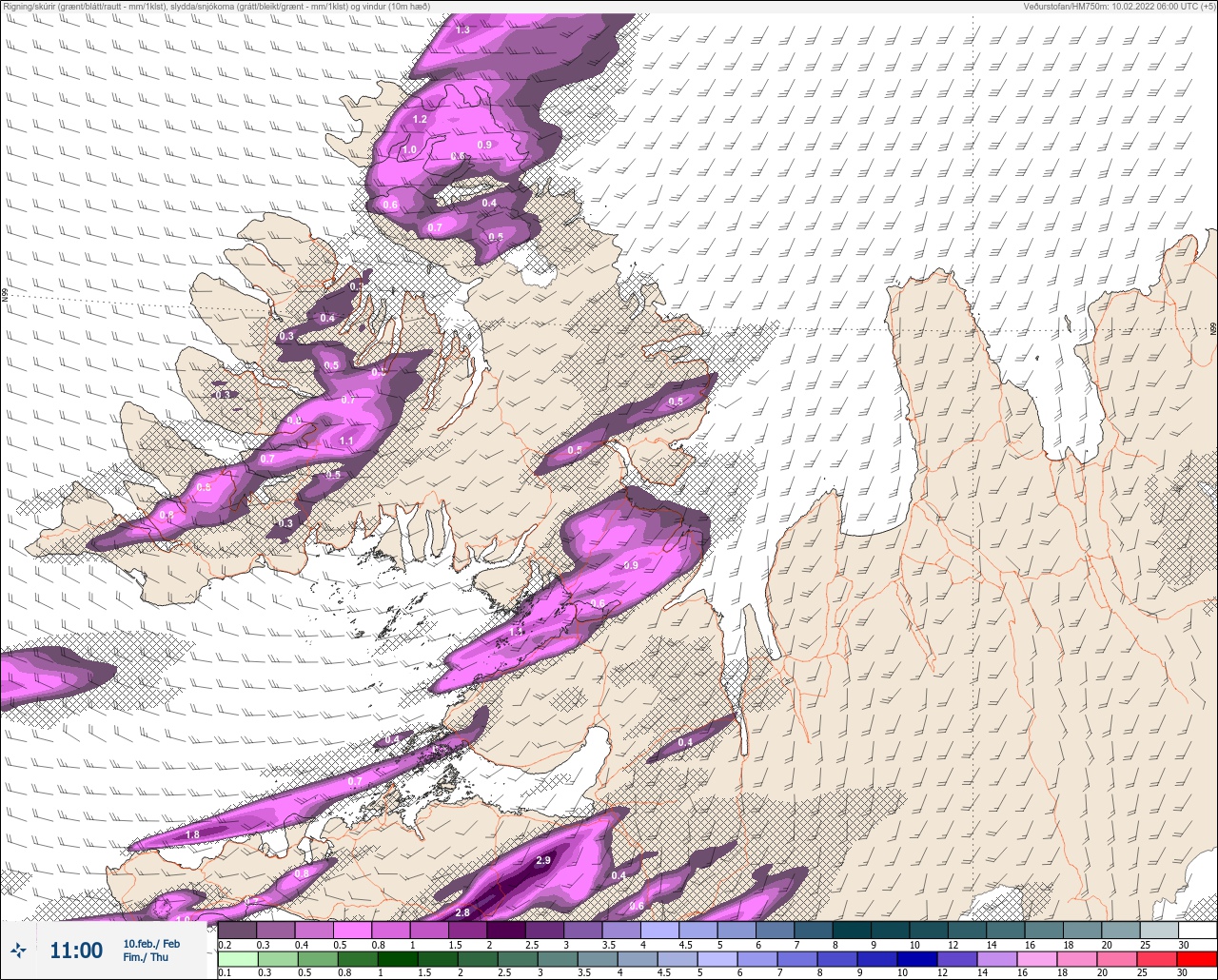The image size is (1218, 980).
Task: Select the darkest purple swatch between 2 and 2.5
Action: [x=505, y=930]
